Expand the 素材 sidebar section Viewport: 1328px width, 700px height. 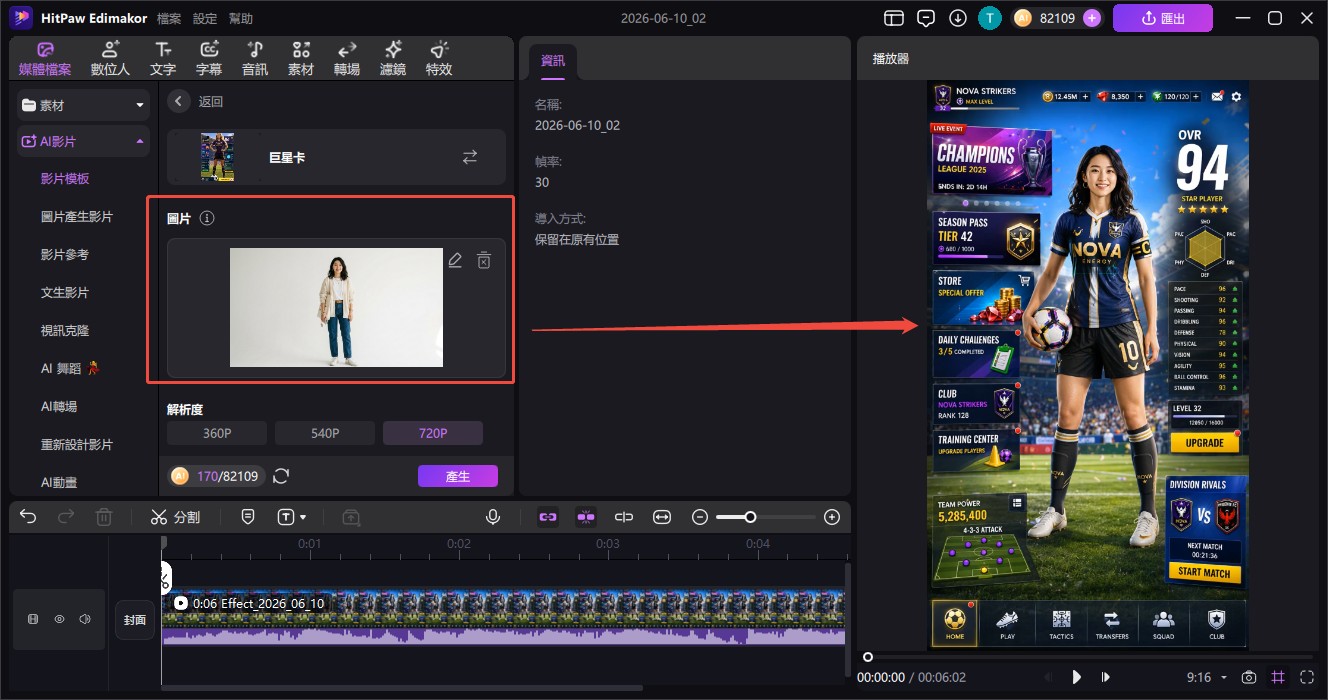pyautogui.click(x=84, y=105)
